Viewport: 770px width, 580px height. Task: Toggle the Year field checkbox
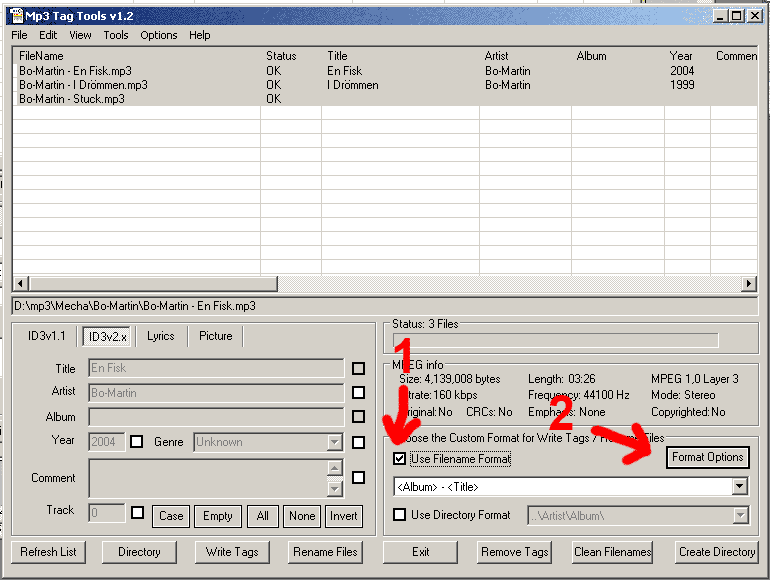click(137, 442)
